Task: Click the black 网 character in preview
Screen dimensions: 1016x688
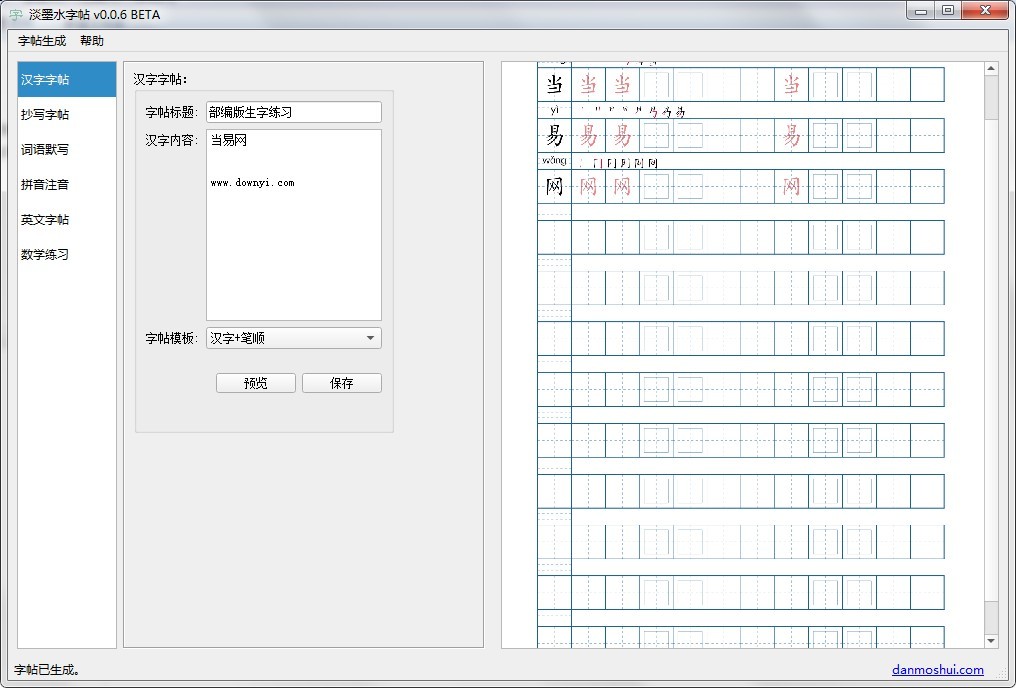Action: [554, 186]
